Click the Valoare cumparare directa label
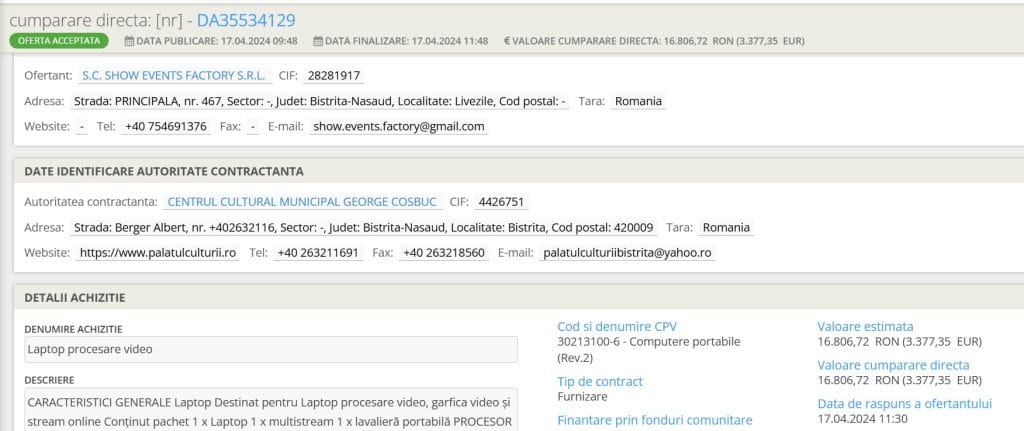 [893, 365]
